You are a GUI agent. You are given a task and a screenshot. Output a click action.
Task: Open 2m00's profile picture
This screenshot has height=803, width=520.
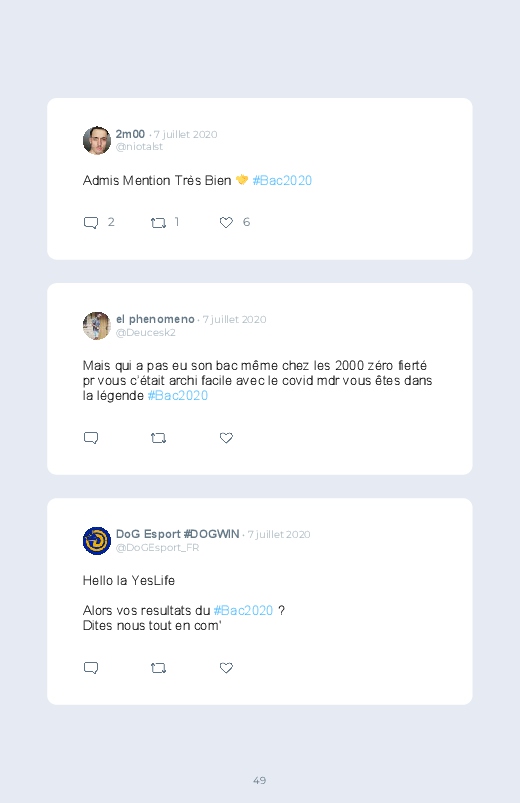tap(97, 140)
